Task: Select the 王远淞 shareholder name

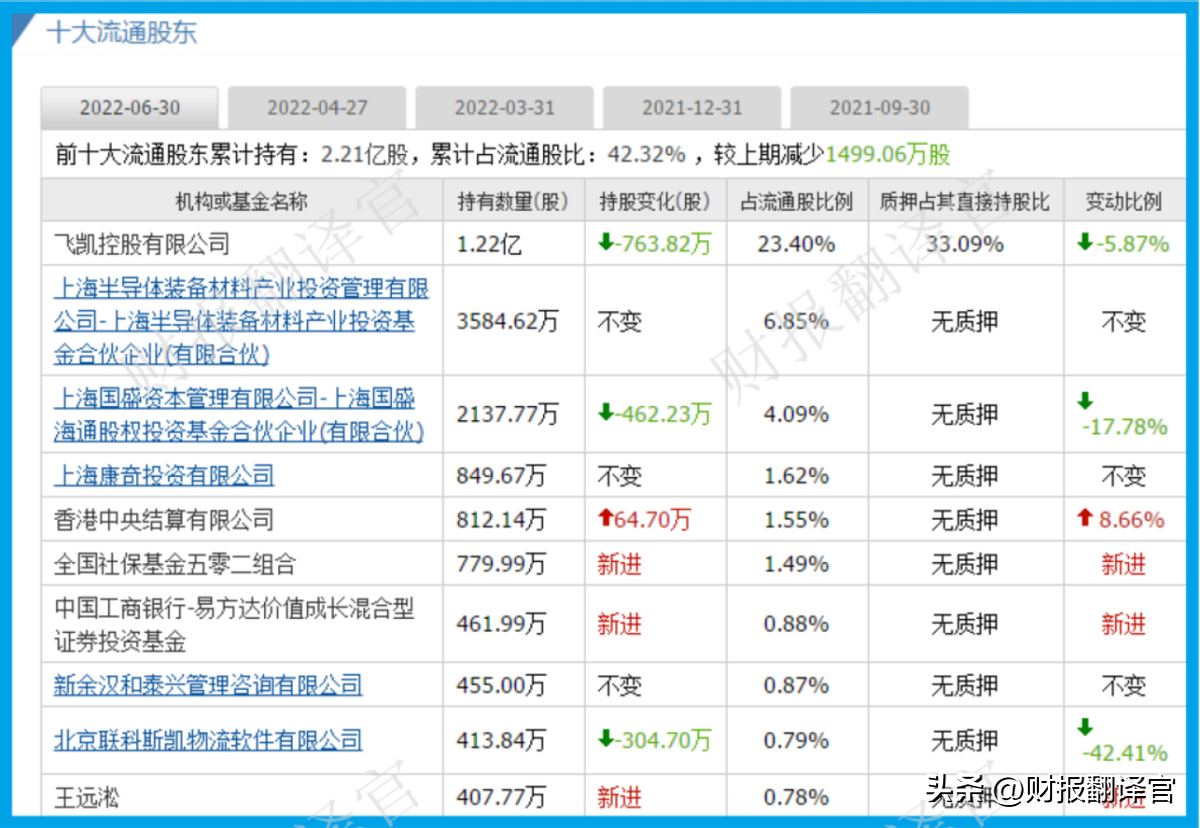Action: pos(87,797)
